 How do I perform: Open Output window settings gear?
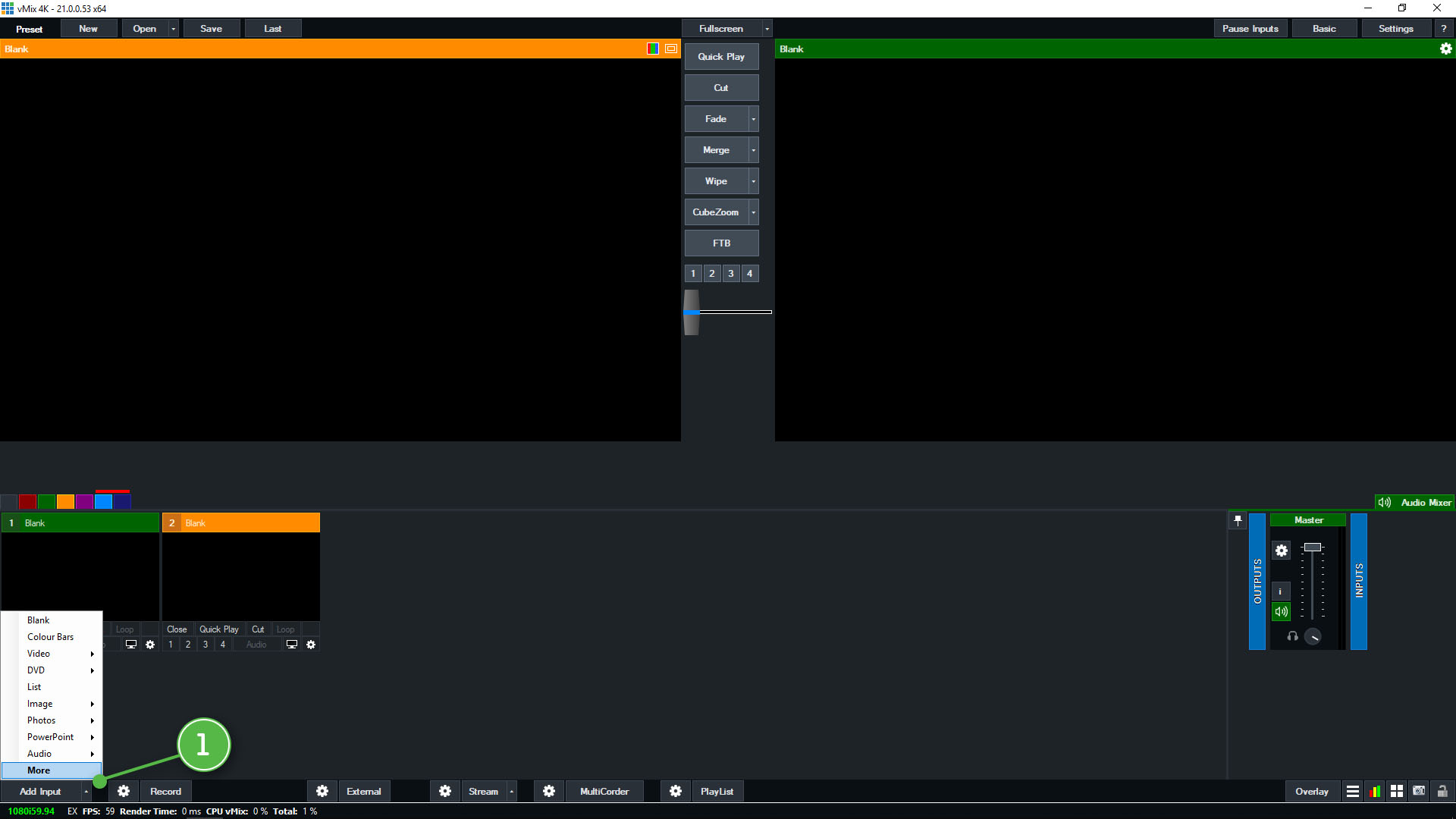1445,49
